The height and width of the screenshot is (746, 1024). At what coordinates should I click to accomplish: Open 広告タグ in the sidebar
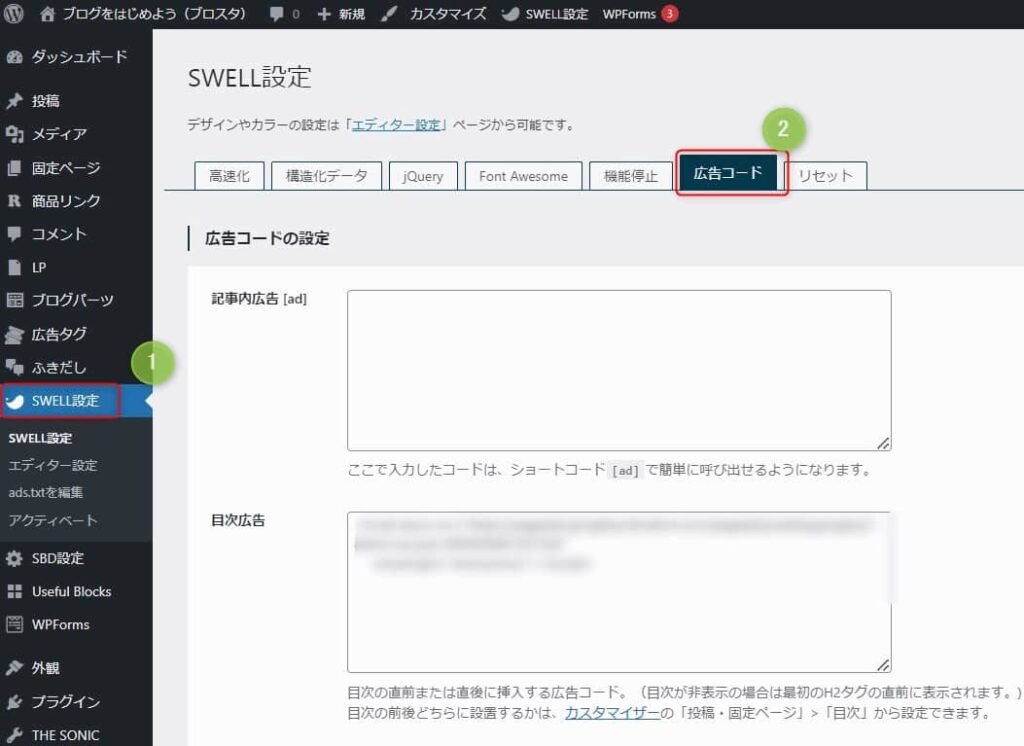tap(59, 334)
